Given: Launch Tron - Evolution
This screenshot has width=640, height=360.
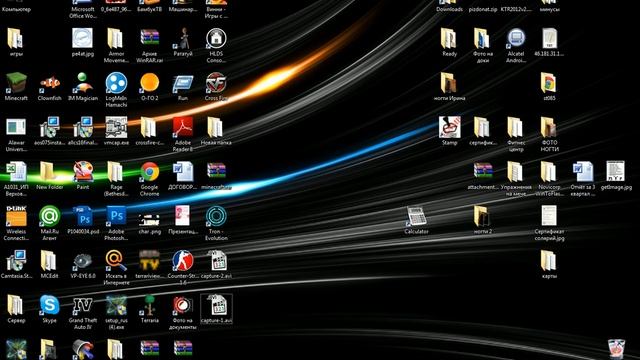Looking at the screenshot, I should 216,216.
